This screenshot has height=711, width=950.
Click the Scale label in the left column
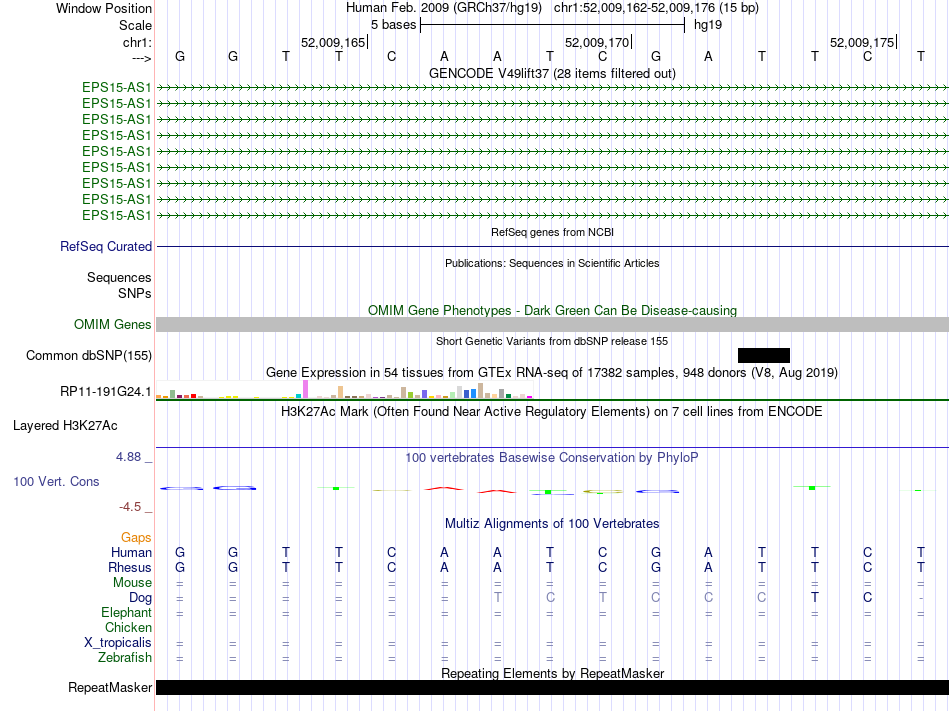point(135,25)
